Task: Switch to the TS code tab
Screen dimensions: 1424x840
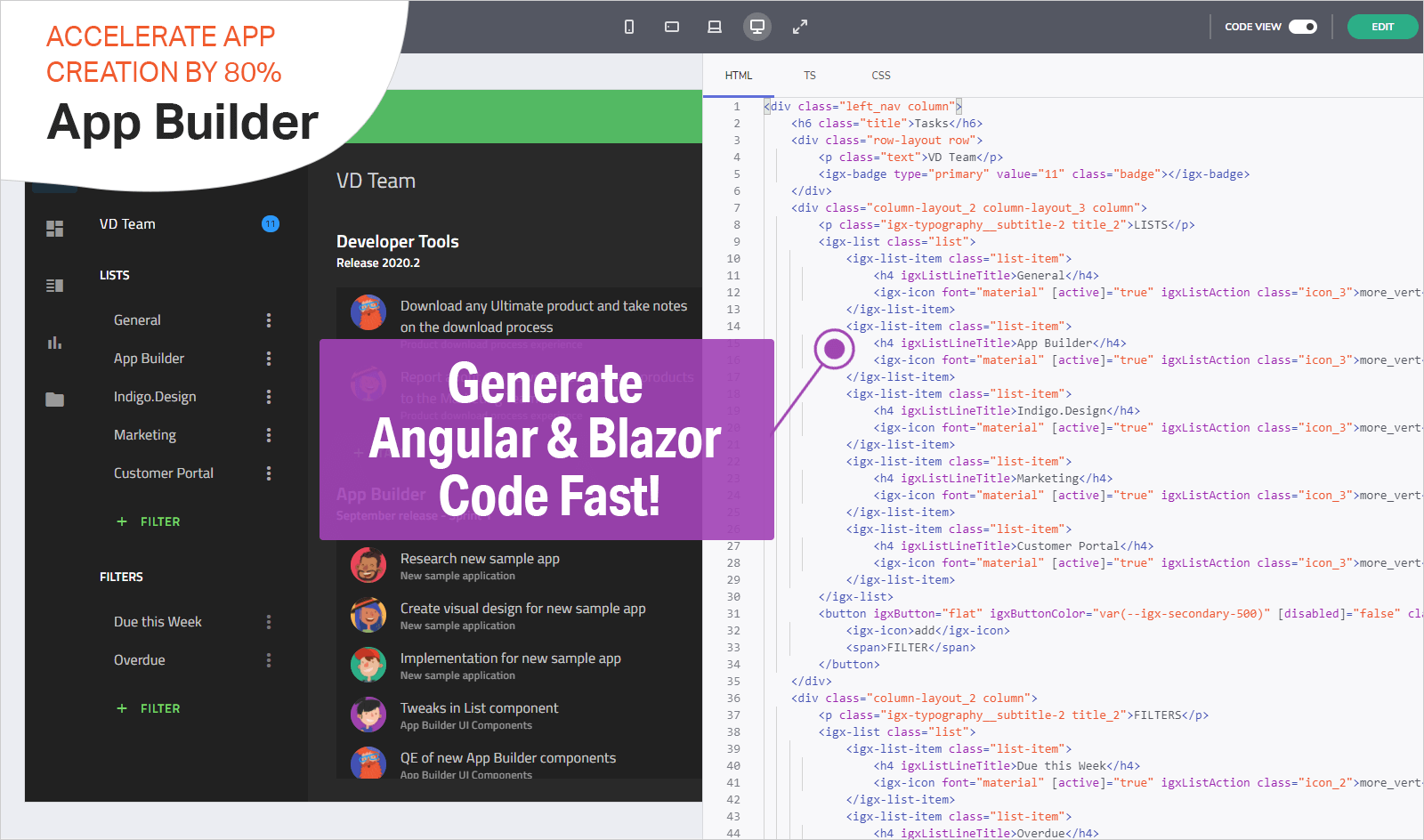Action: [810, 76]
